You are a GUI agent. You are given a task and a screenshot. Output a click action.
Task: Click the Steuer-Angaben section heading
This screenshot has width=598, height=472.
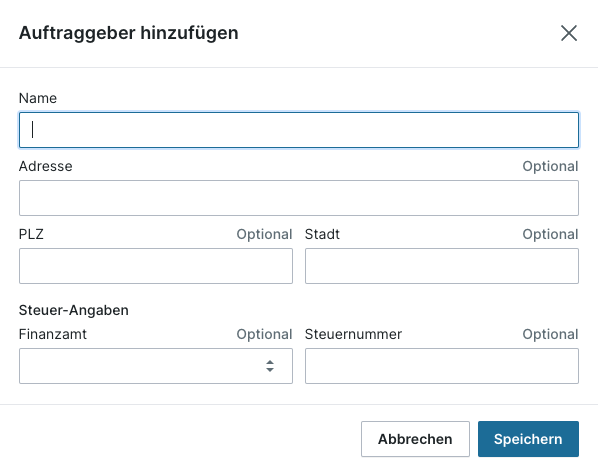tap(74, 310)
